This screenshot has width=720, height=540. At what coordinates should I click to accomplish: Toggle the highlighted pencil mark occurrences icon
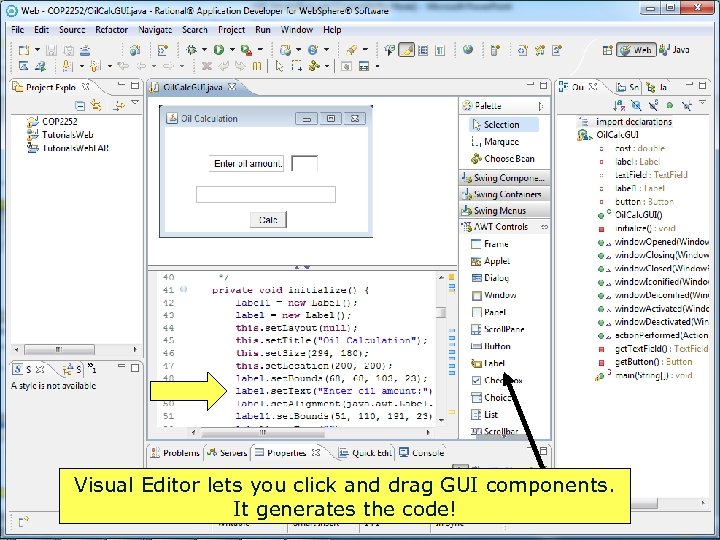point(406,50)
